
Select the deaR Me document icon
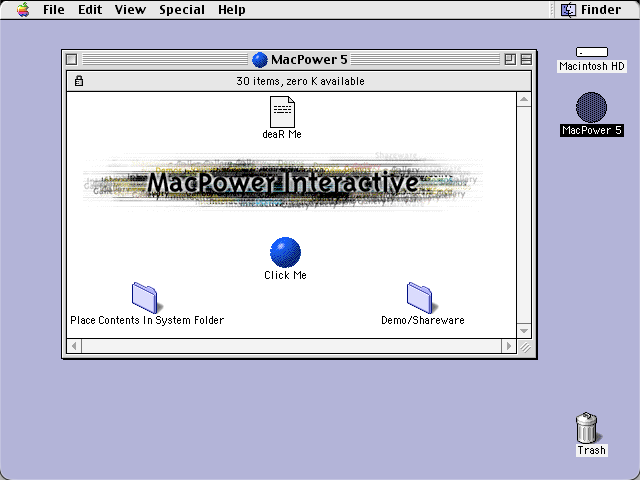click(x=282, y=112)
